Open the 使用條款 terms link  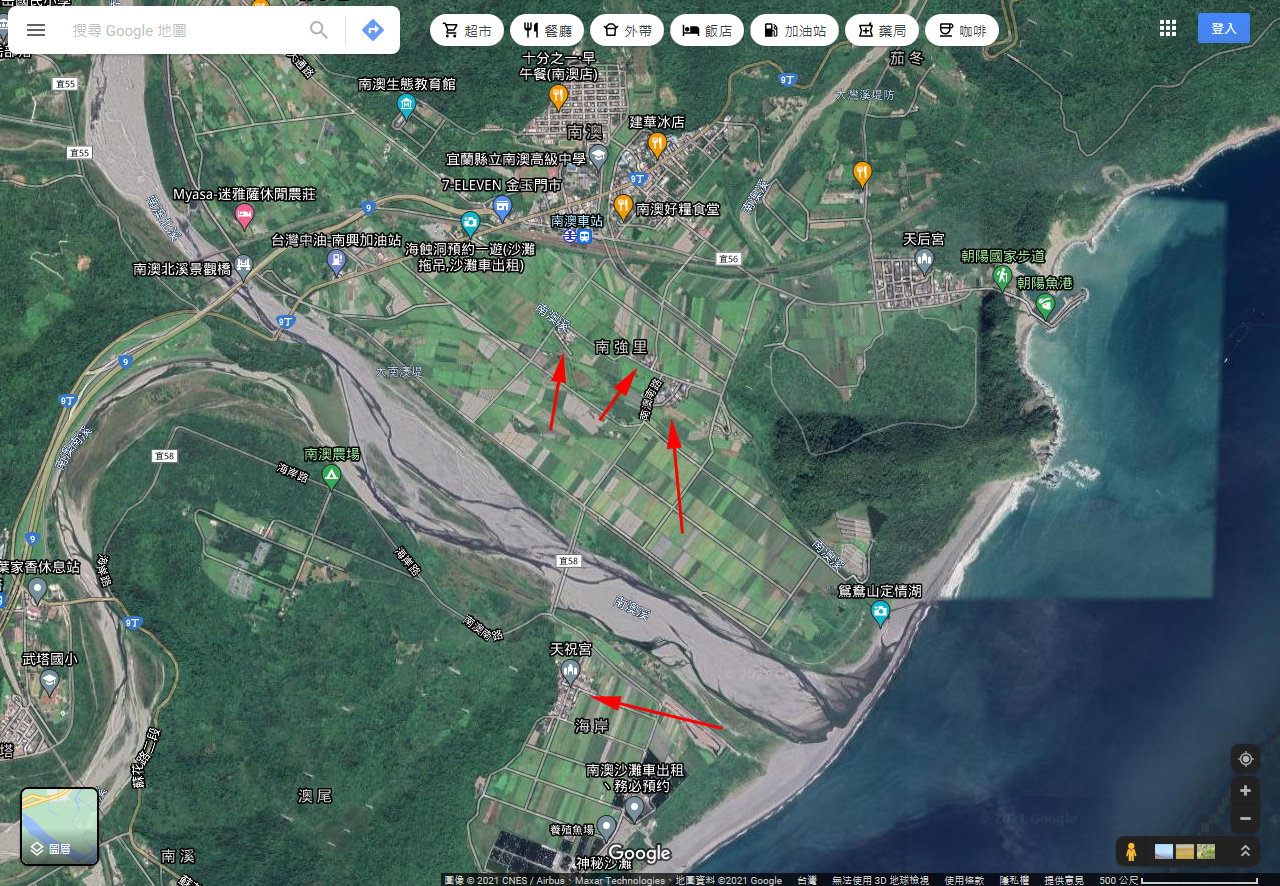964,880
